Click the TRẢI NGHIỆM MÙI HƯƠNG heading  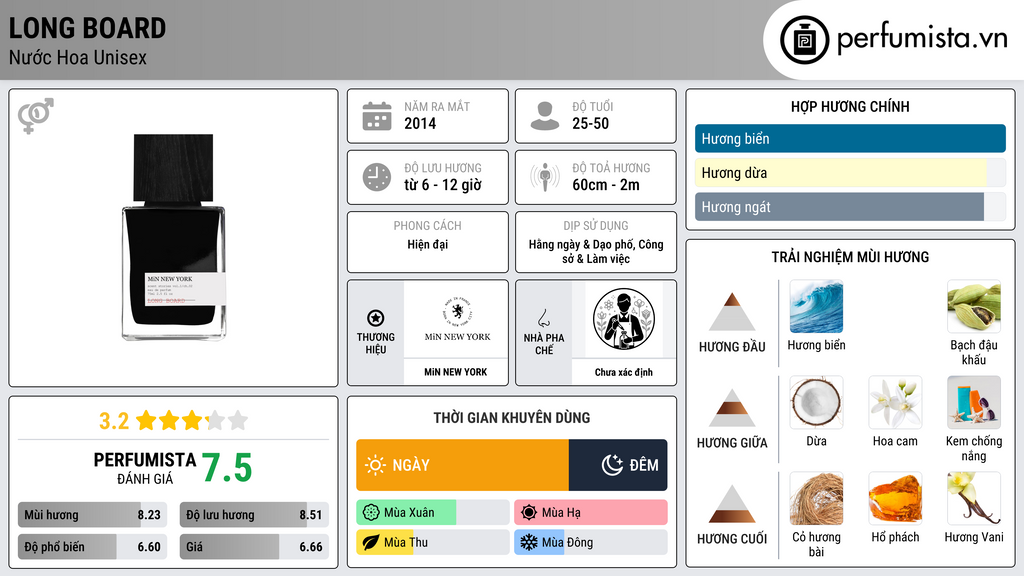click(850, 257)
